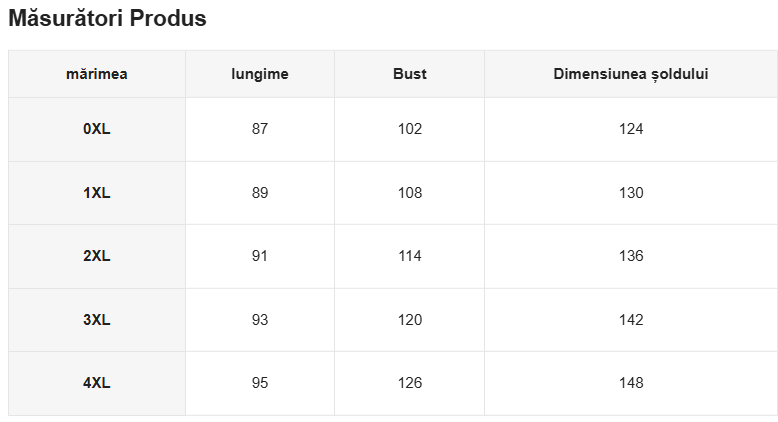Select the 1XL size row label
The image size is (778, 422).
97,193
